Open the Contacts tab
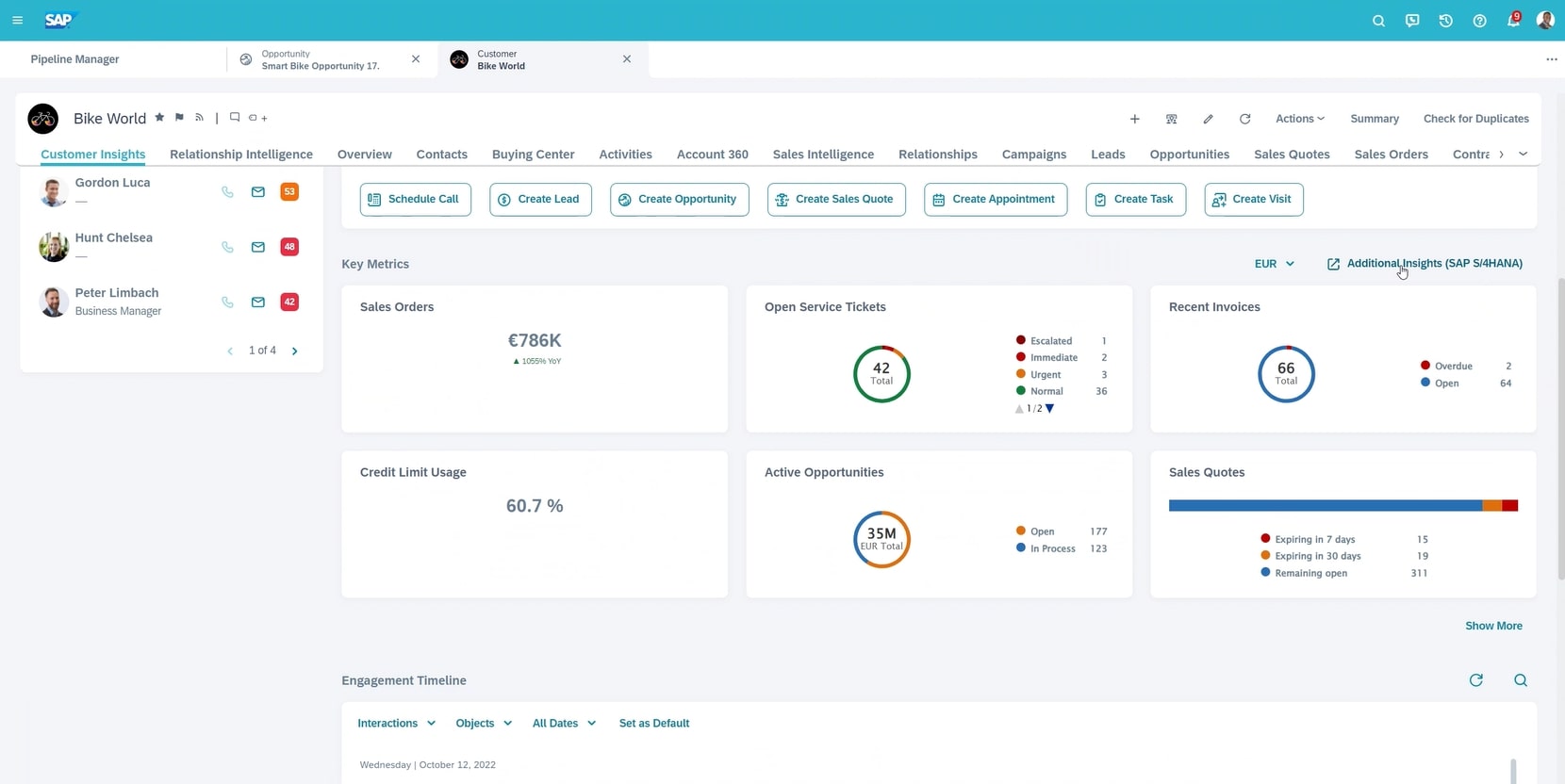 tap(442, 155)
